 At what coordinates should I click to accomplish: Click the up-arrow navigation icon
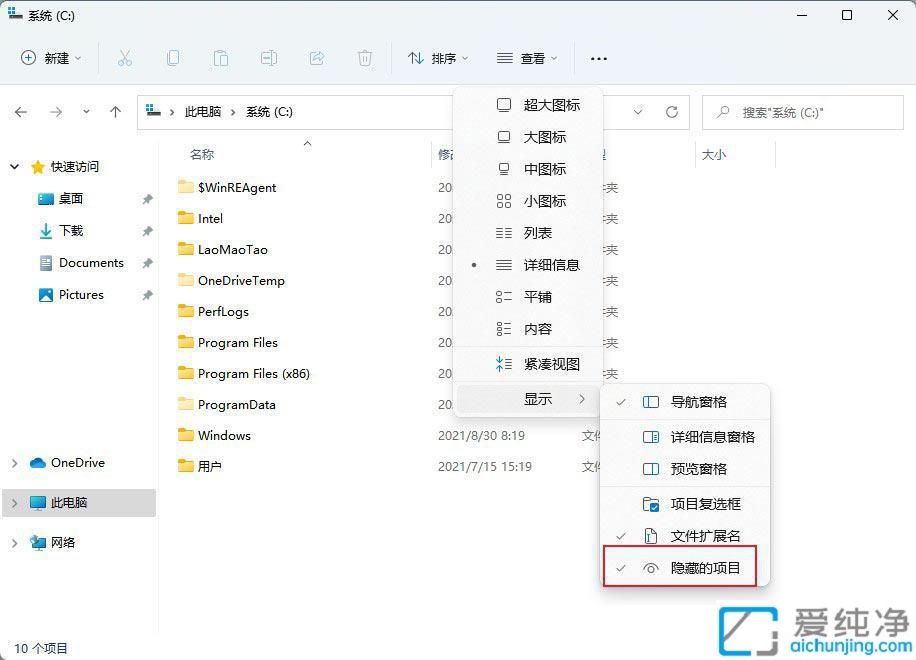pos(115,112)
